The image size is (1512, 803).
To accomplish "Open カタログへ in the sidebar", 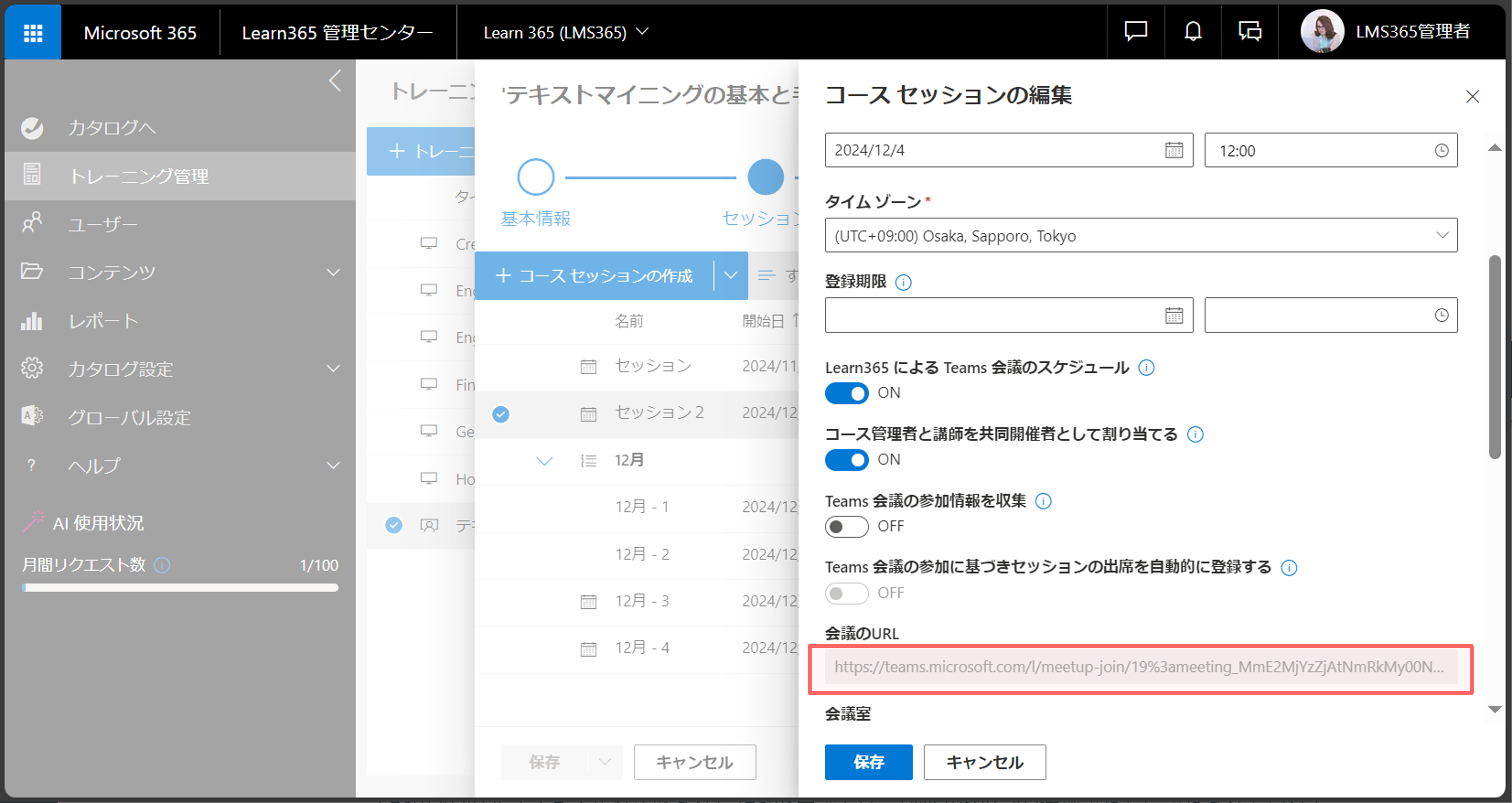I will [x=180, y=128].
